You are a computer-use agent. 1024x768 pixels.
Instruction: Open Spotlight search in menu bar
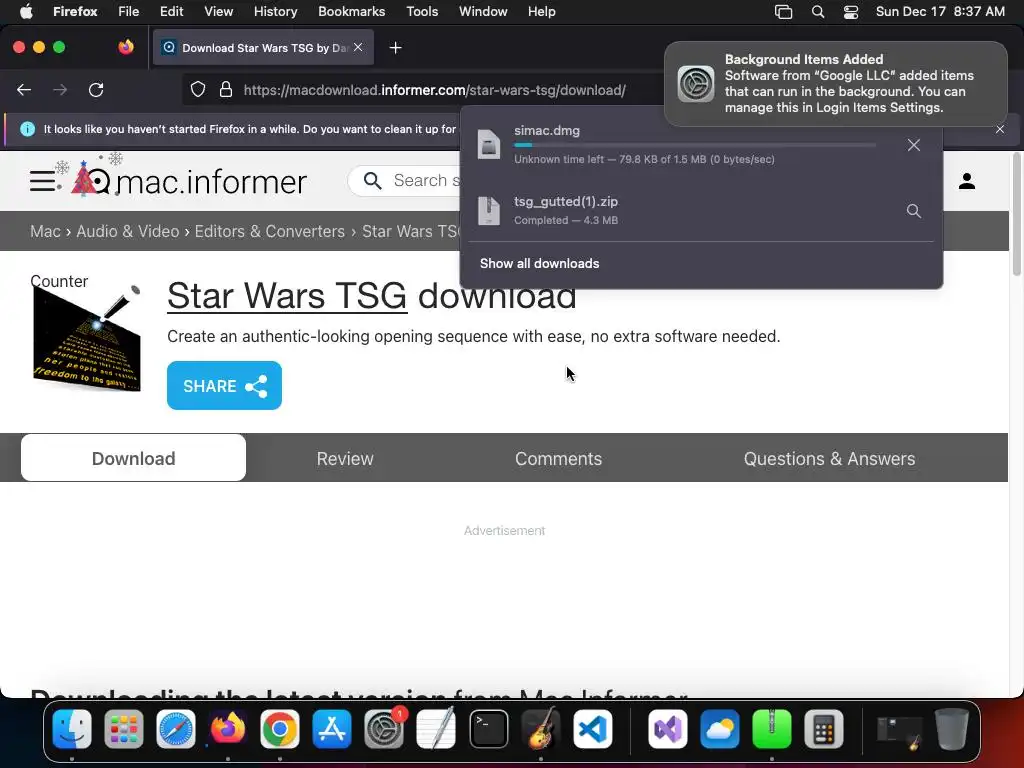(x=818, y=12)
